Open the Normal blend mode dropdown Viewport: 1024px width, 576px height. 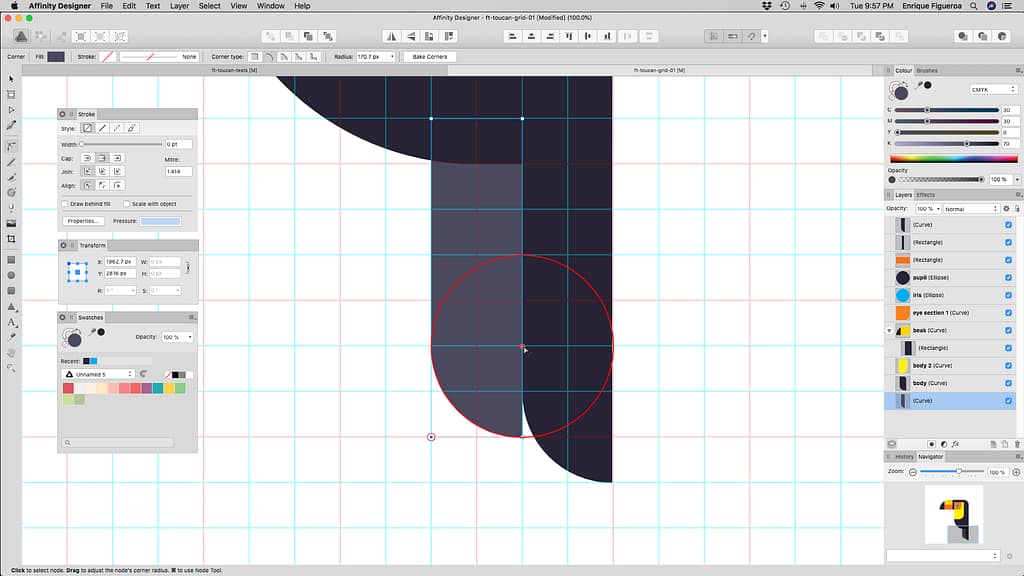click(x=972, y=208)
